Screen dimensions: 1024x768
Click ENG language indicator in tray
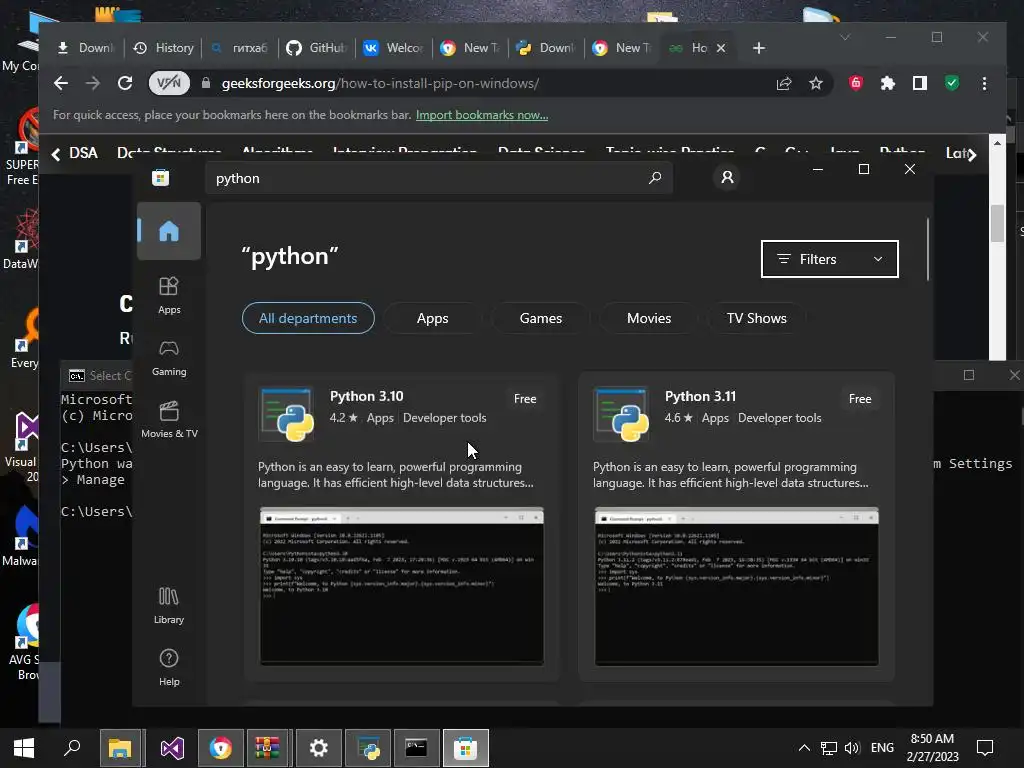pyautogui.click(x=882, y=748)
